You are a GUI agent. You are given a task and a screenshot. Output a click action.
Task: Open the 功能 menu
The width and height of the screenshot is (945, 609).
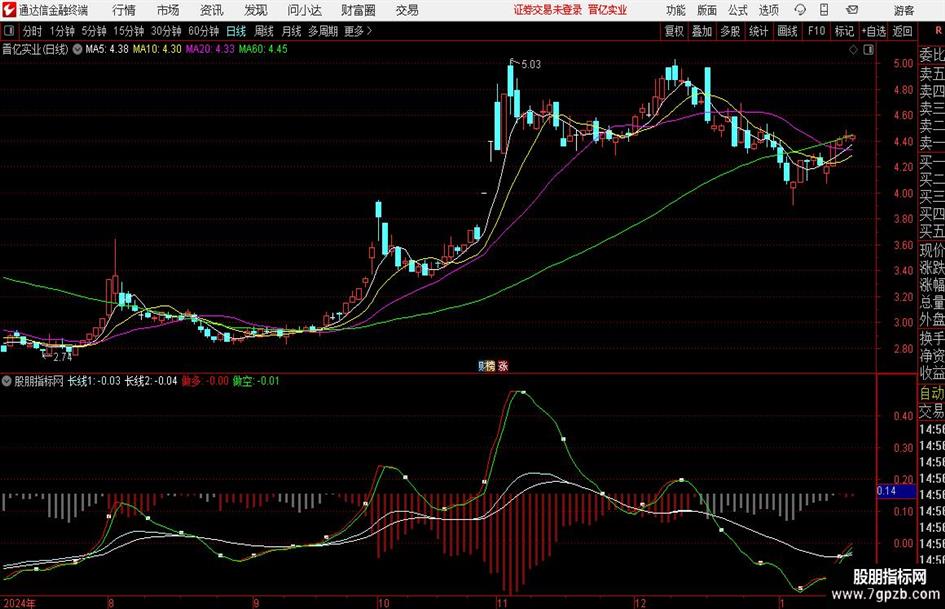pyautogui.click(x=676, y=10)
